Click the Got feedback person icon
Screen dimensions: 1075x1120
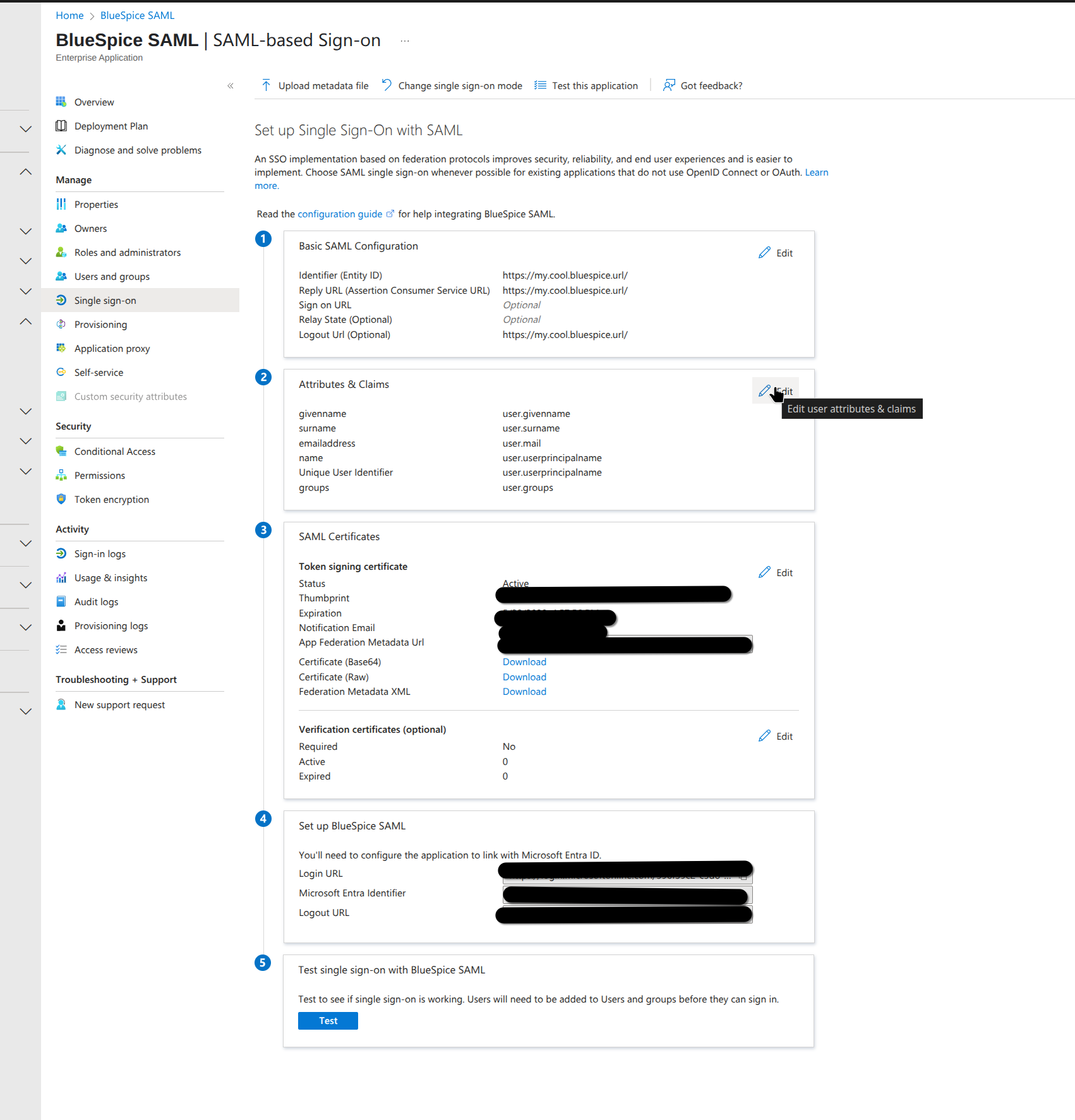pos(669,85)
